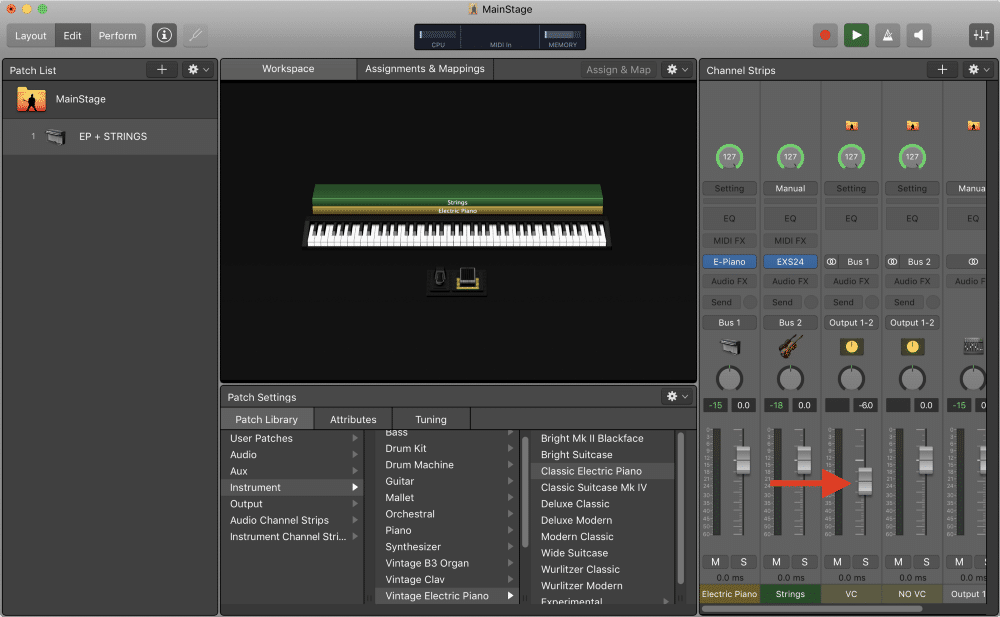Click the record button in the toolbar
This screenshot has height=617, width=1000.
pos(825,35)
